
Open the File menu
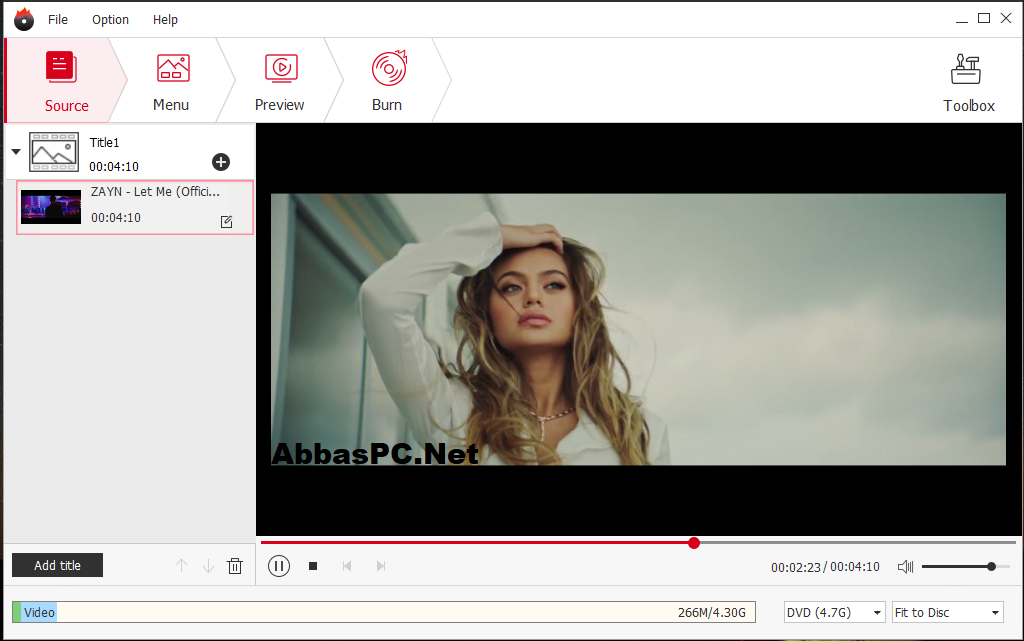[57, 20]
